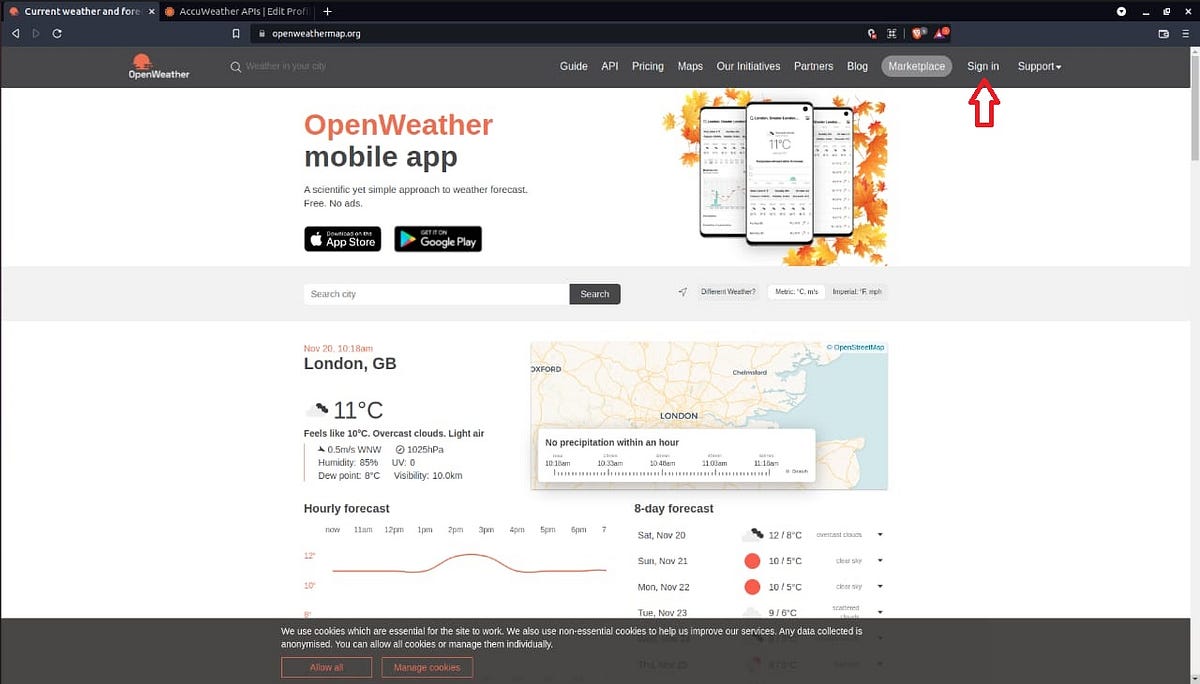1200x684 pixels.
Task: Open the Get it on Google Play badge
Action: [x=437, y=239]
